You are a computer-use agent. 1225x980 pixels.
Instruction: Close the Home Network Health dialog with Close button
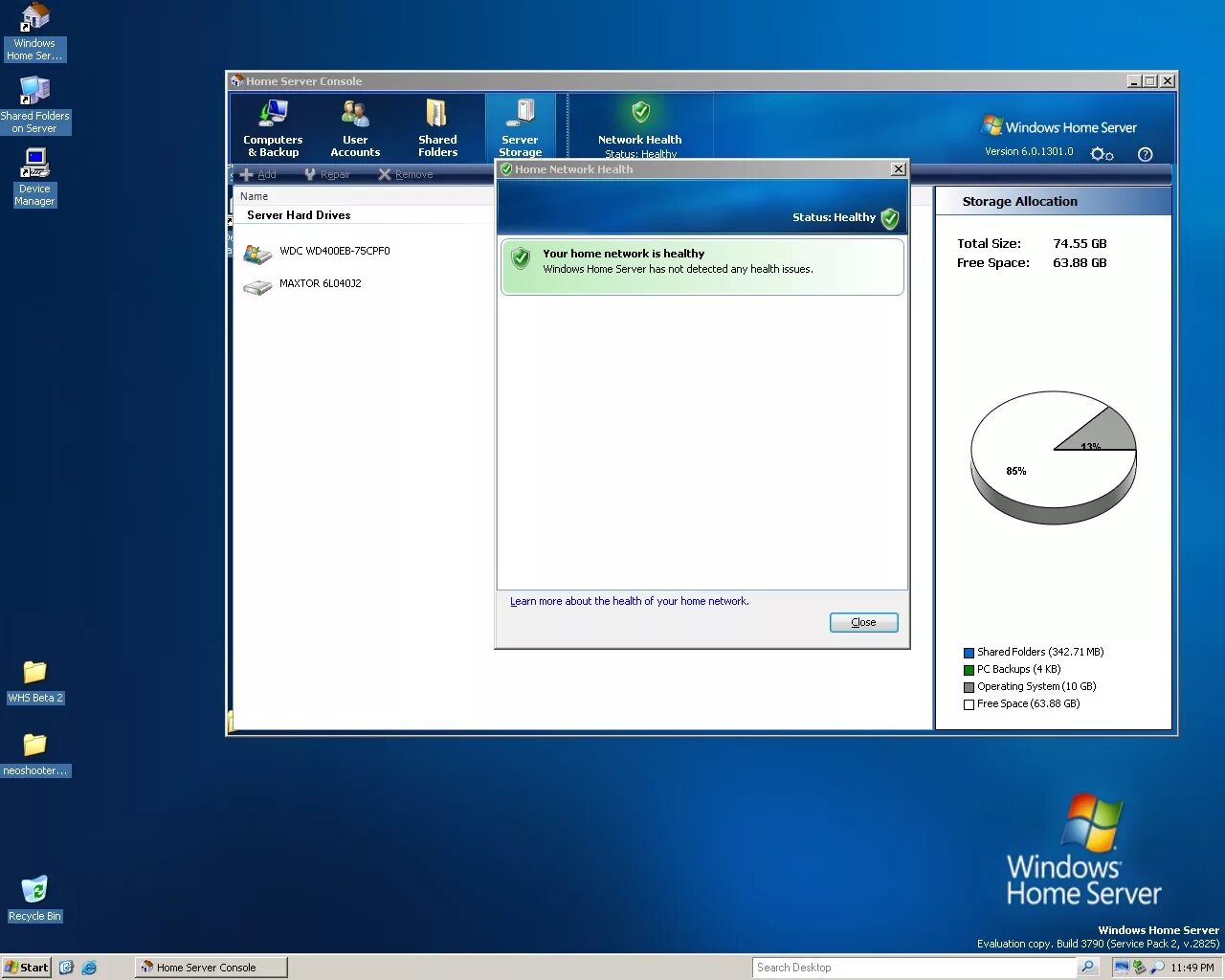tap(863, 622)
